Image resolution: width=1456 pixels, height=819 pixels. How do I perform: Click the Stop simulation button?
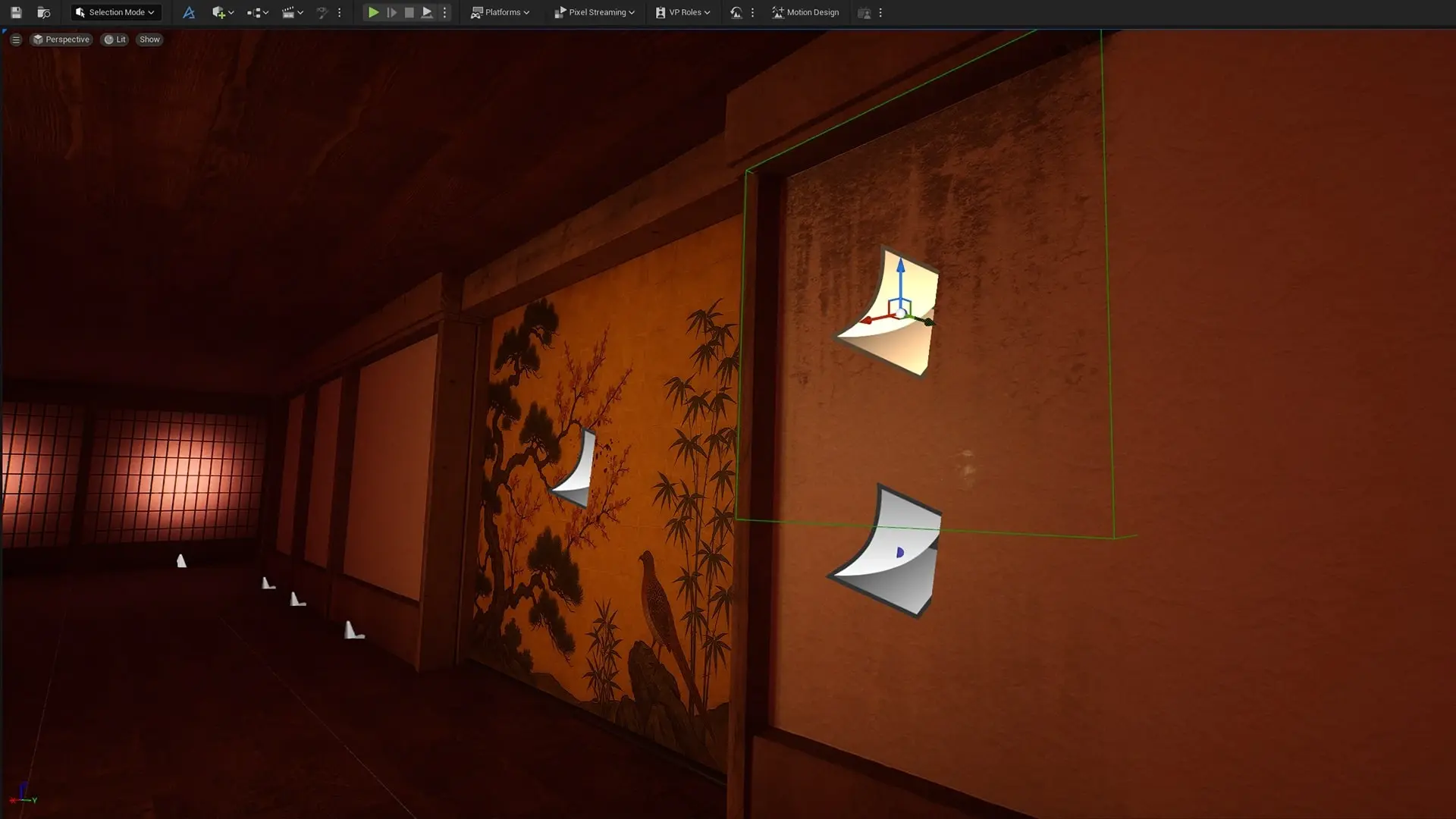(x=409, y=12)
